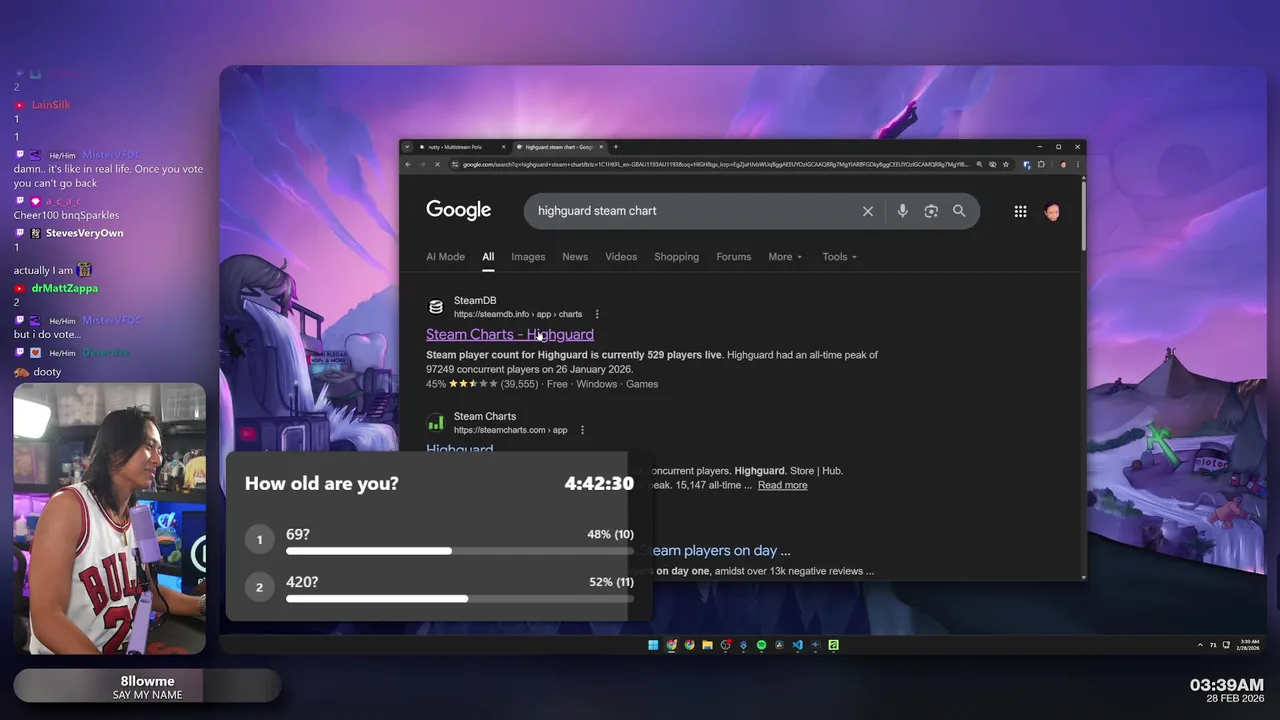
Task: Open the Google apps grid
Action: (x=1020, y=211)
